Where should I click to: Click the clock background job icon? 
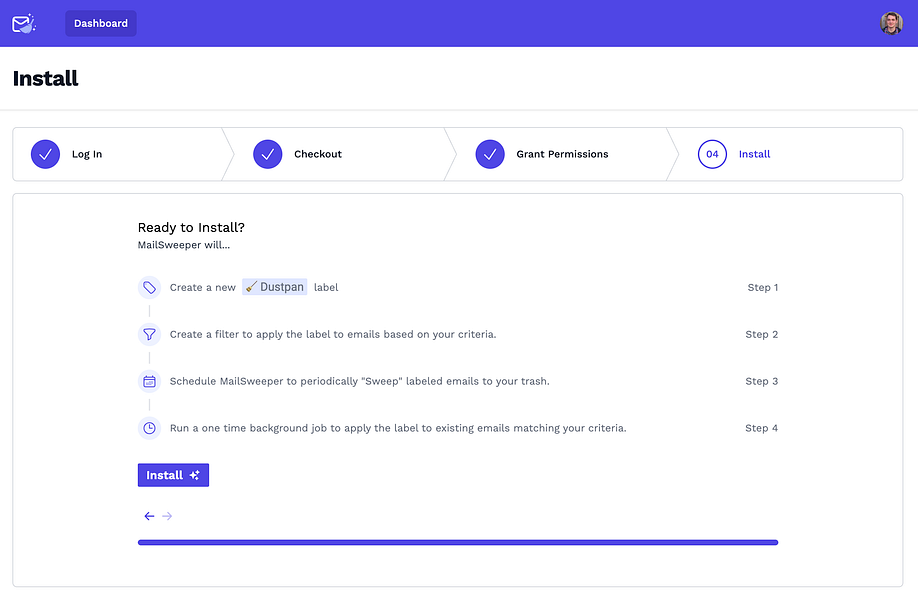point(149,428)
